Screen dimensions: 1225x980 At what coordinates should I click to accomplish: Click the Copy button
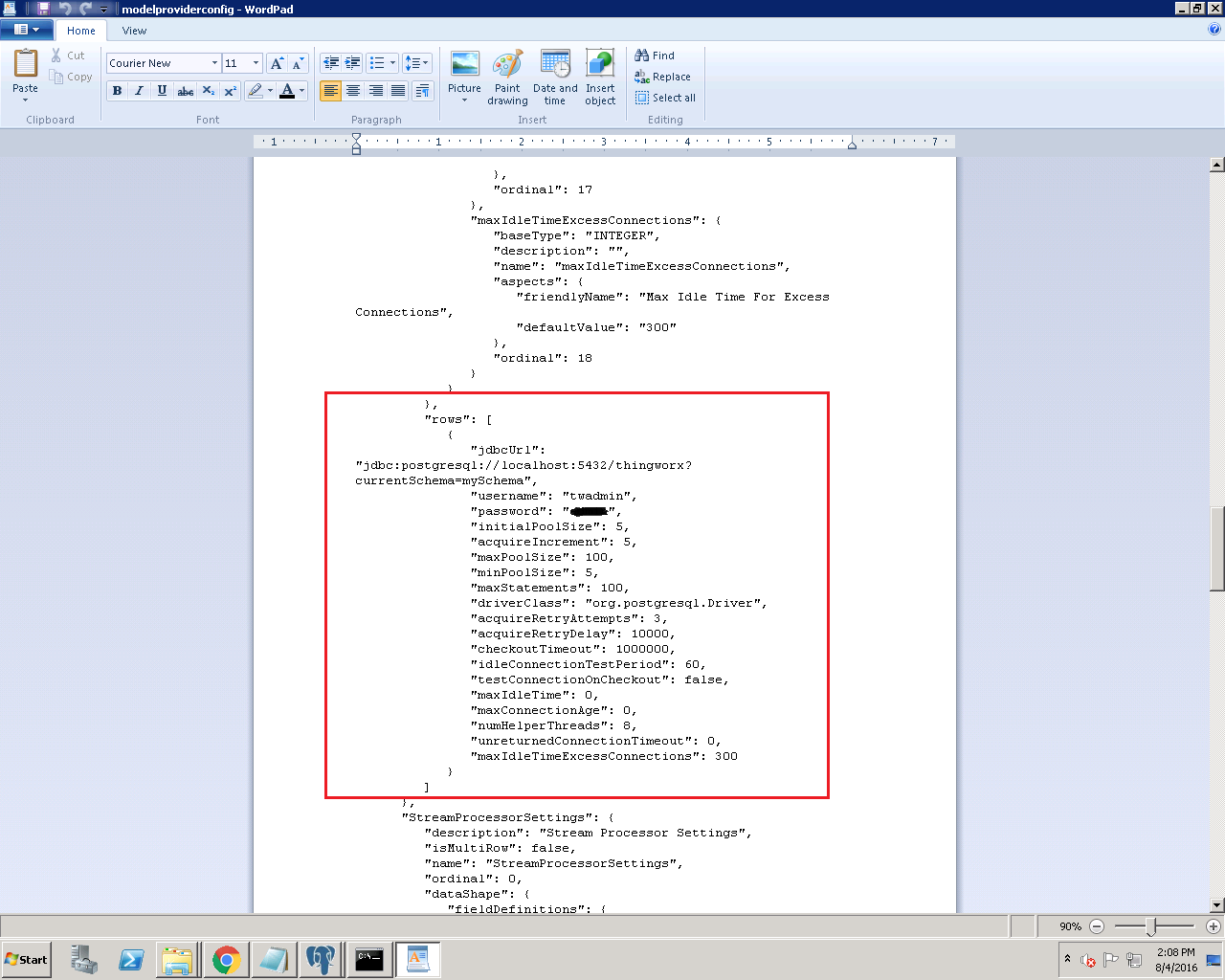[x=72, y=77]
